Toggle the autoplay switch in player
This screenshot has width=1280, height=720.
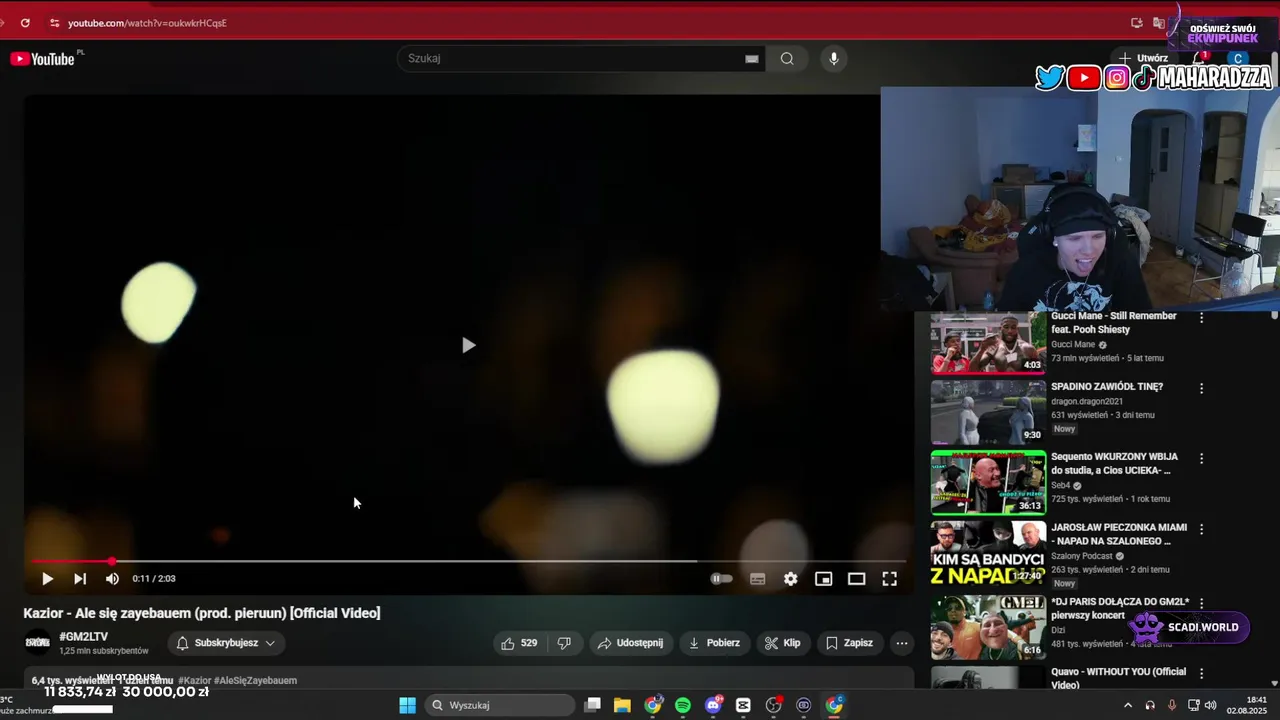721,579
